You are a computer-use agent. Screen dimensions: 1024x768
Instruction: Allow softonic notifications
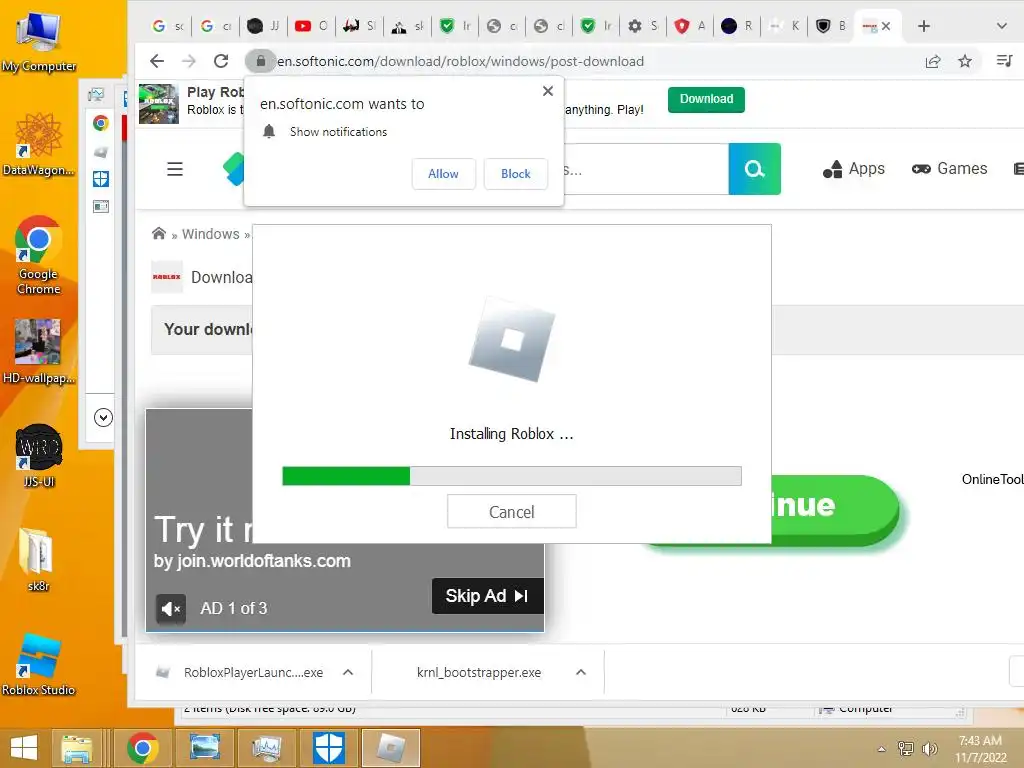pos(443,174)
